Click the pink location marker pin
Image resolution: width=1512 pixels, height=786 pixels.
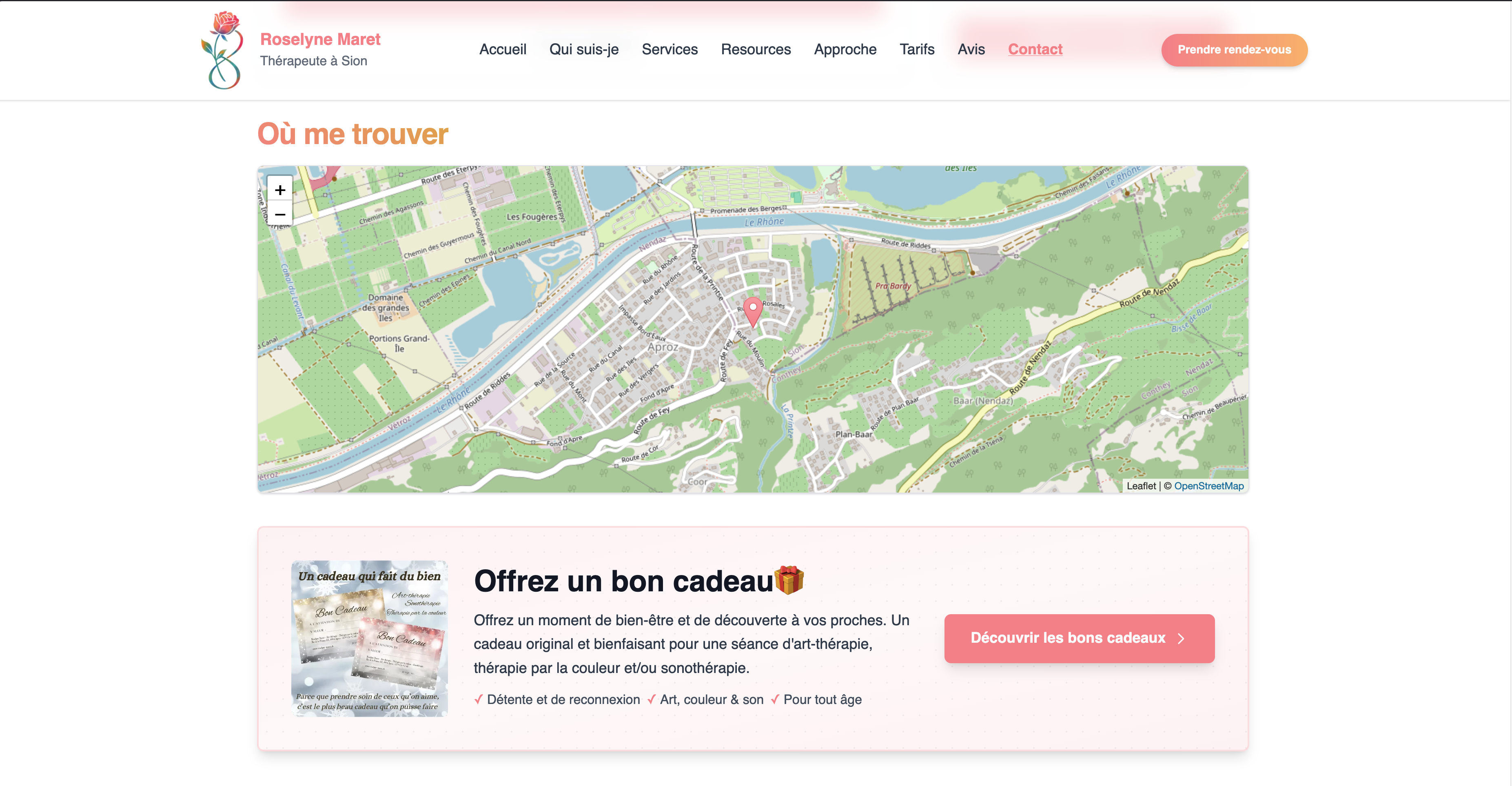click(752, 310)
